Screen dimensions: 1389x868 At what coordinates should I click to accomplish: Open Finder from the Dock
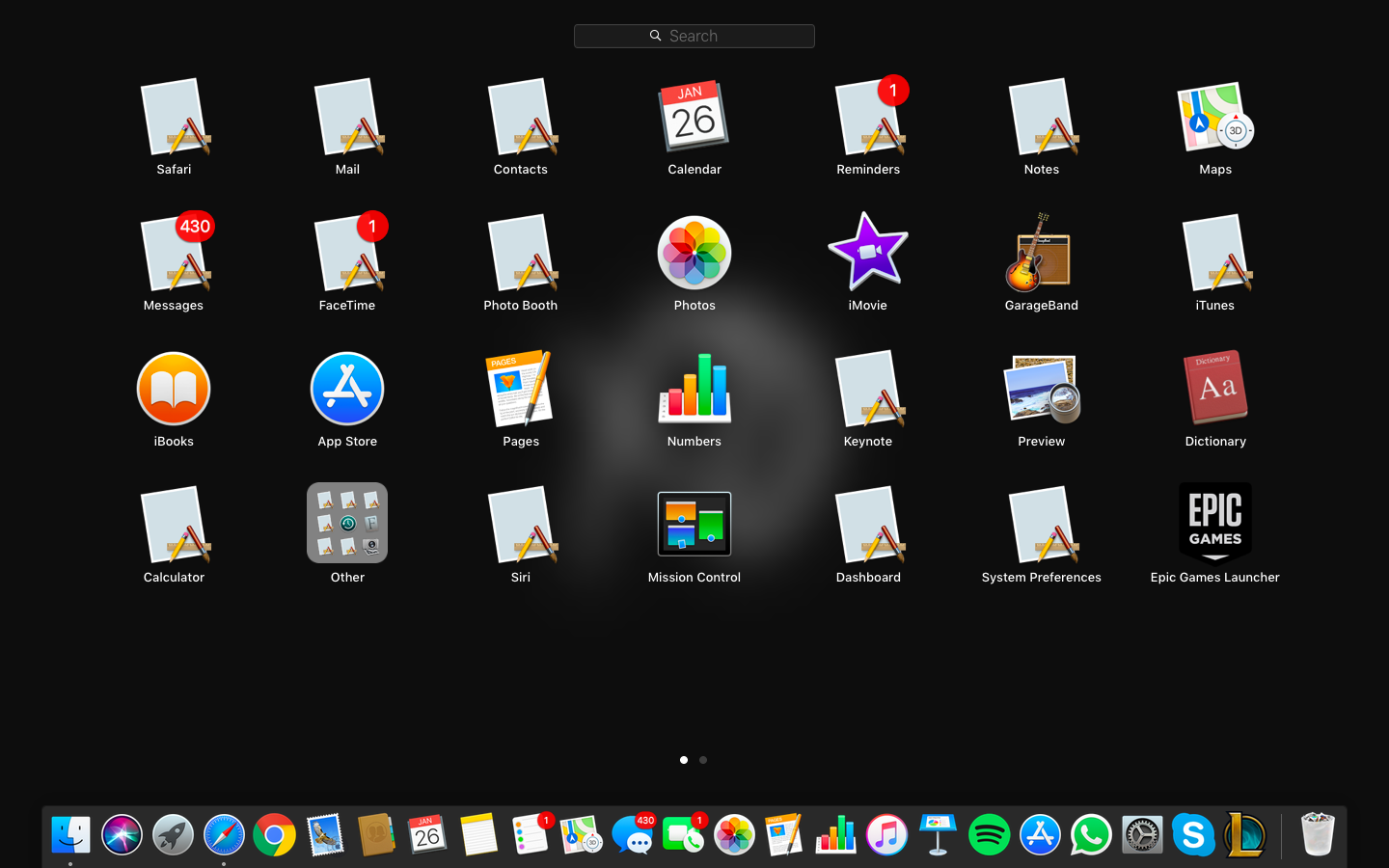pos(70,835)
